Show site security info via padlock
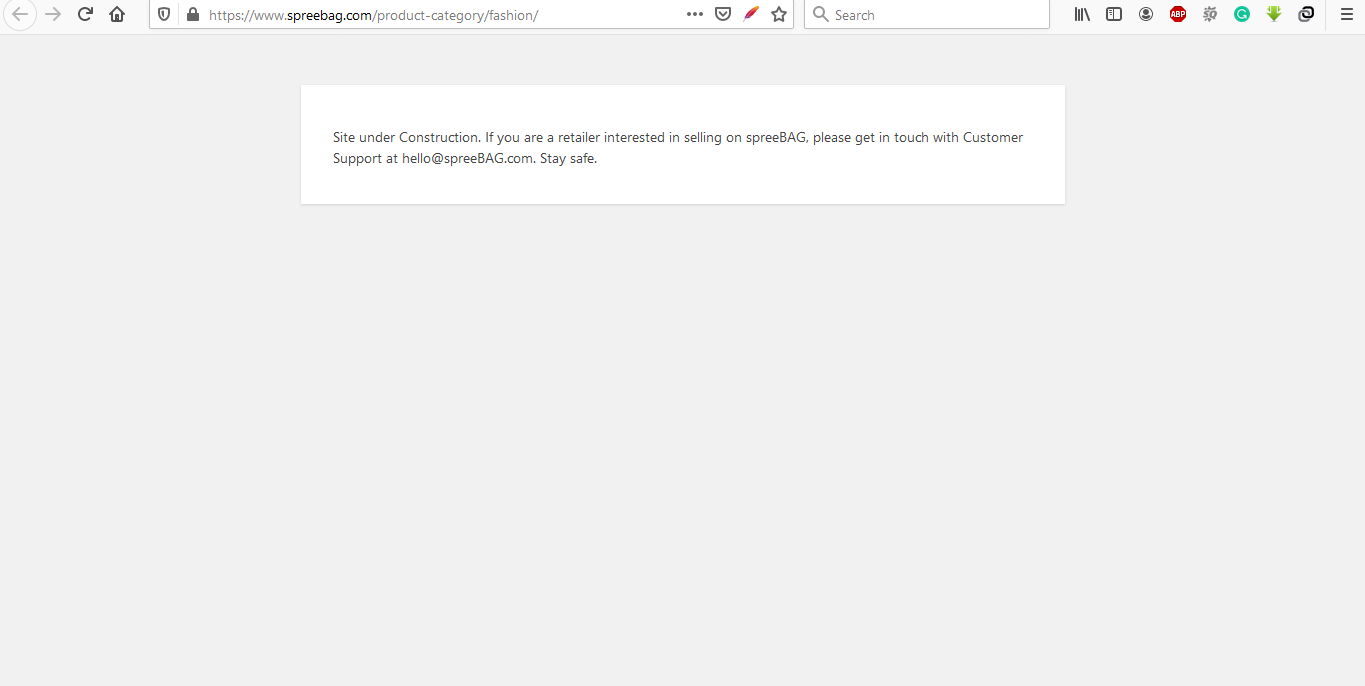The width and height of the screenshot is (1365, 686). [x=193, y=14]
